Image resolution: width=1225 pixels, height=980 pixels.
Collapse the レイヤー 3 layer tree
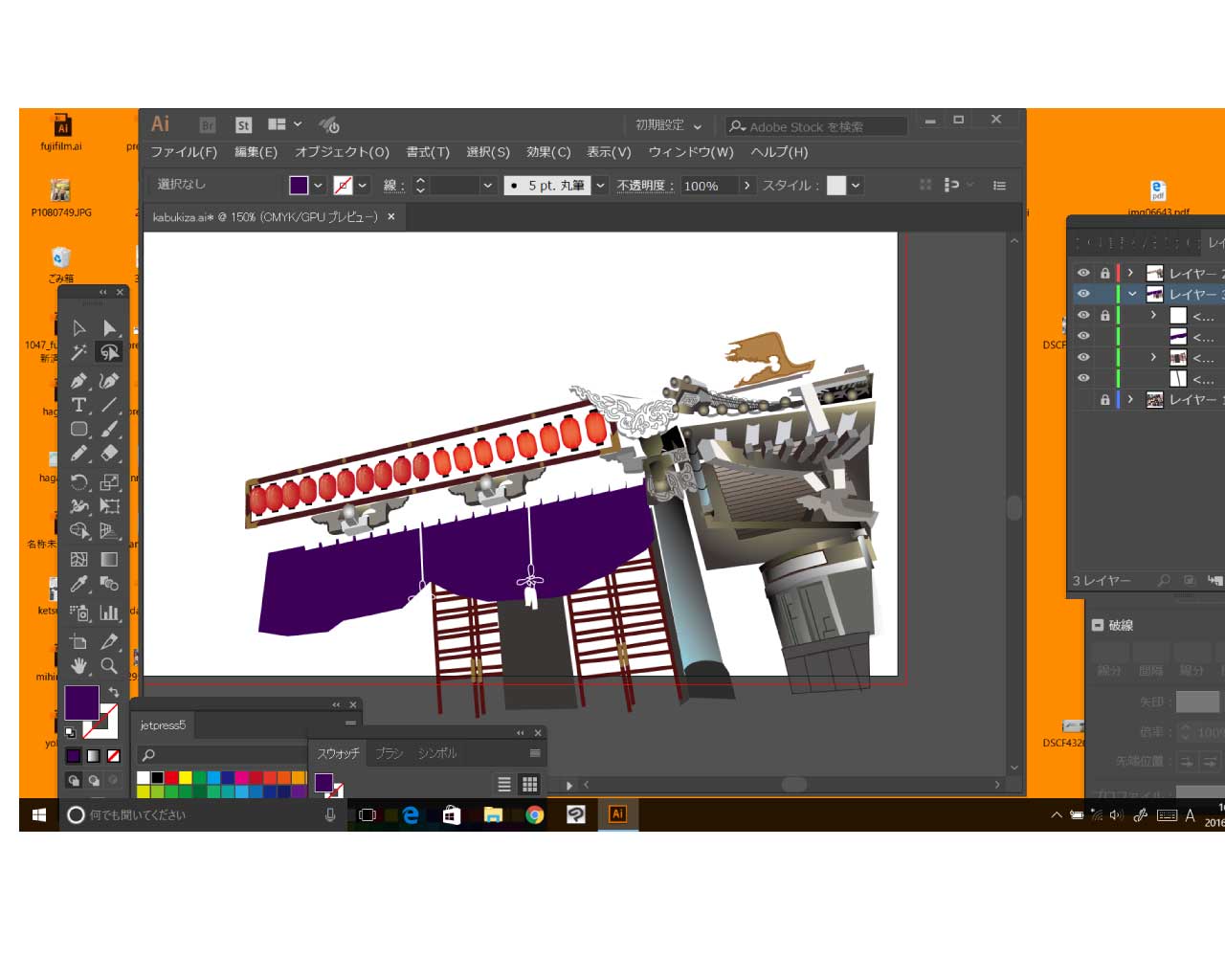tap(1132, 294)
